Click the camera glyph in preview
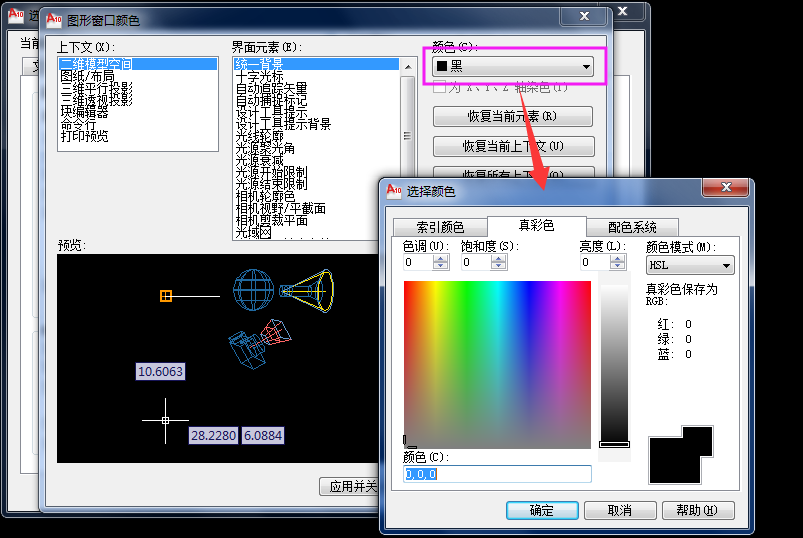The width and height of the screenshot is (803, 538). [259, 343]
